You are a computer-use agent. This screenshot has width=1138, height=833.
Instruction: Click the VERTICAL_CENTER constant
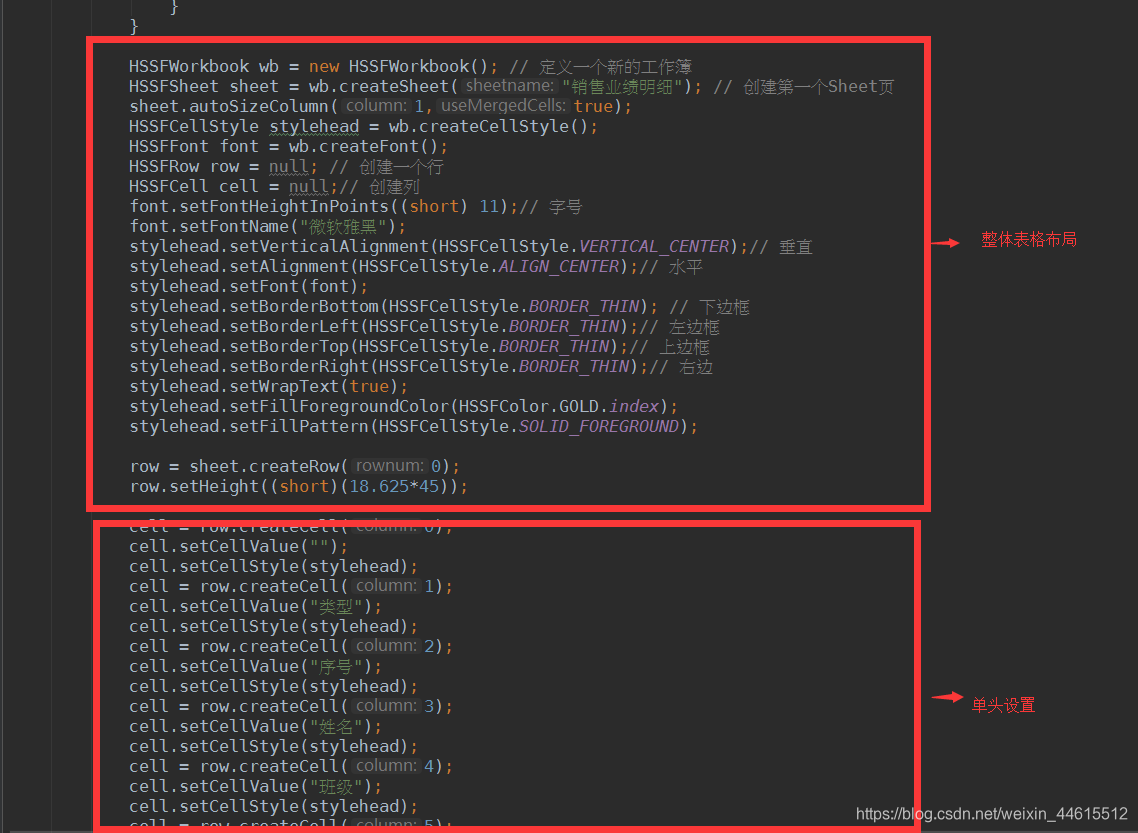(654, 247)
